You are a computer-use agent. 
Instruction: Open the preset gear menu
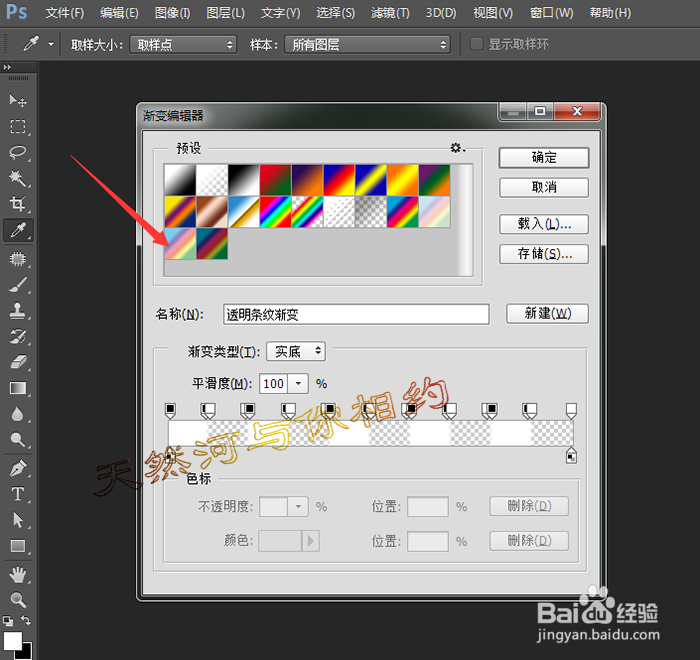[x=457, y=148]
